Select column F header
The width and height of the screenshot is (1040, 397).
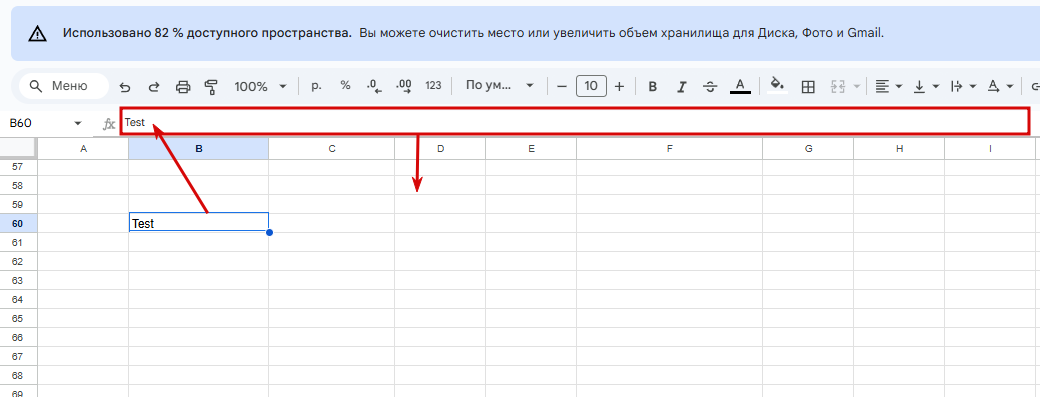tap(670, 149)
